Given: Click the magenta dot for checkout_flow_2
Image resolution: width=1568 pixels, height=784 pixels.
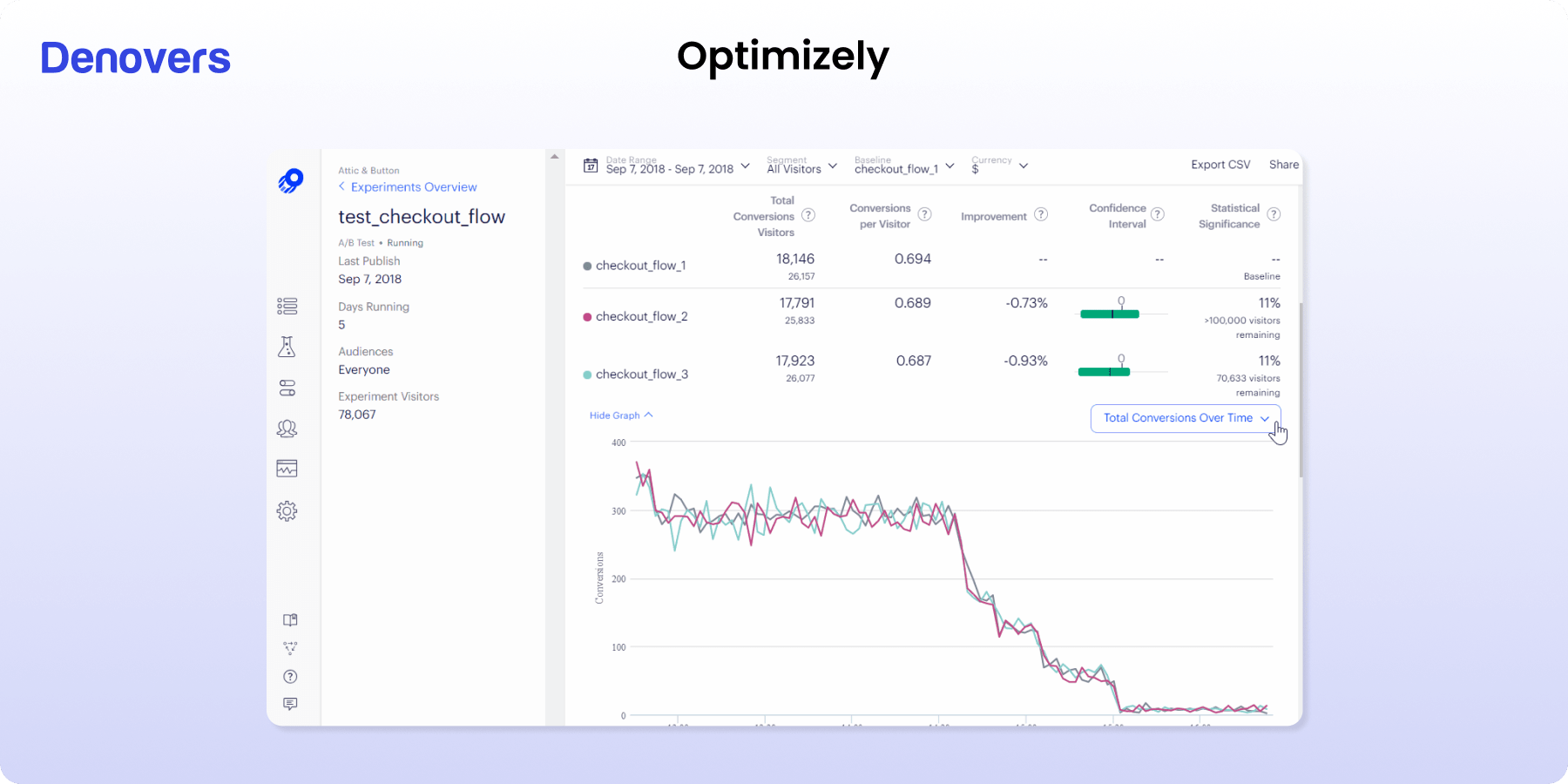Looking at the screenshot, I should (587, 317).
